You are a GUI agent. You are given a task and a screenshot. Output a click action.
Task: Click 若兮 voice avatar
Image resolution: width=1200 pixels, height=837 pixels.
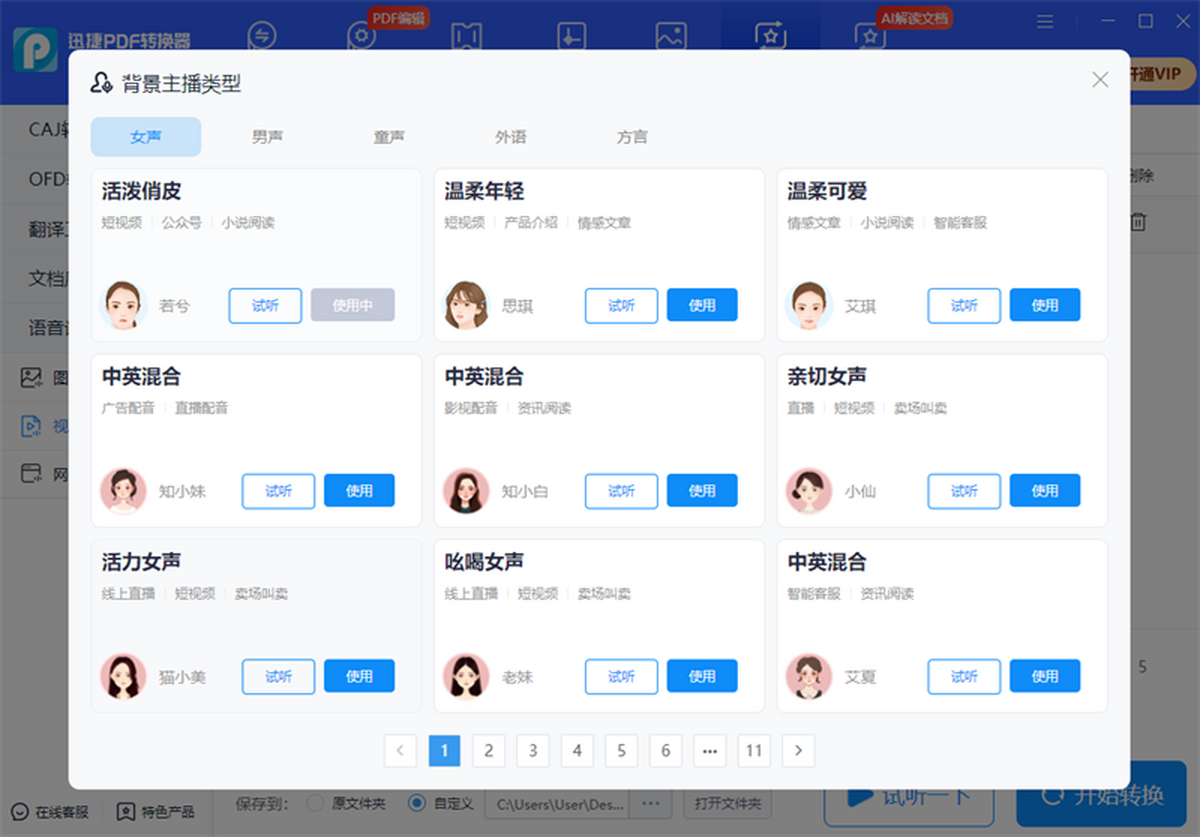click(x=124, y=306)
